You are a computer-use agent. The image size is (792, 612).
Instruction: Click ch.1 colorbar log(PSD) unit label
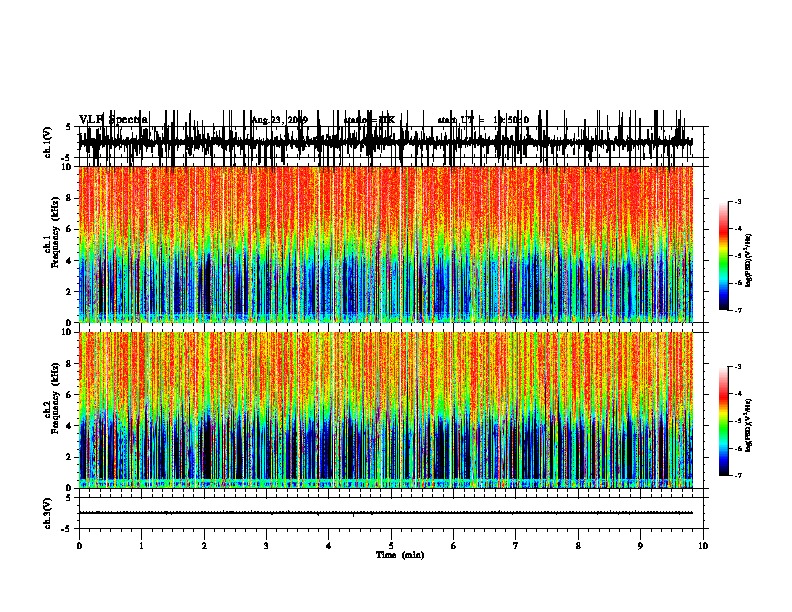coord(748,260)
